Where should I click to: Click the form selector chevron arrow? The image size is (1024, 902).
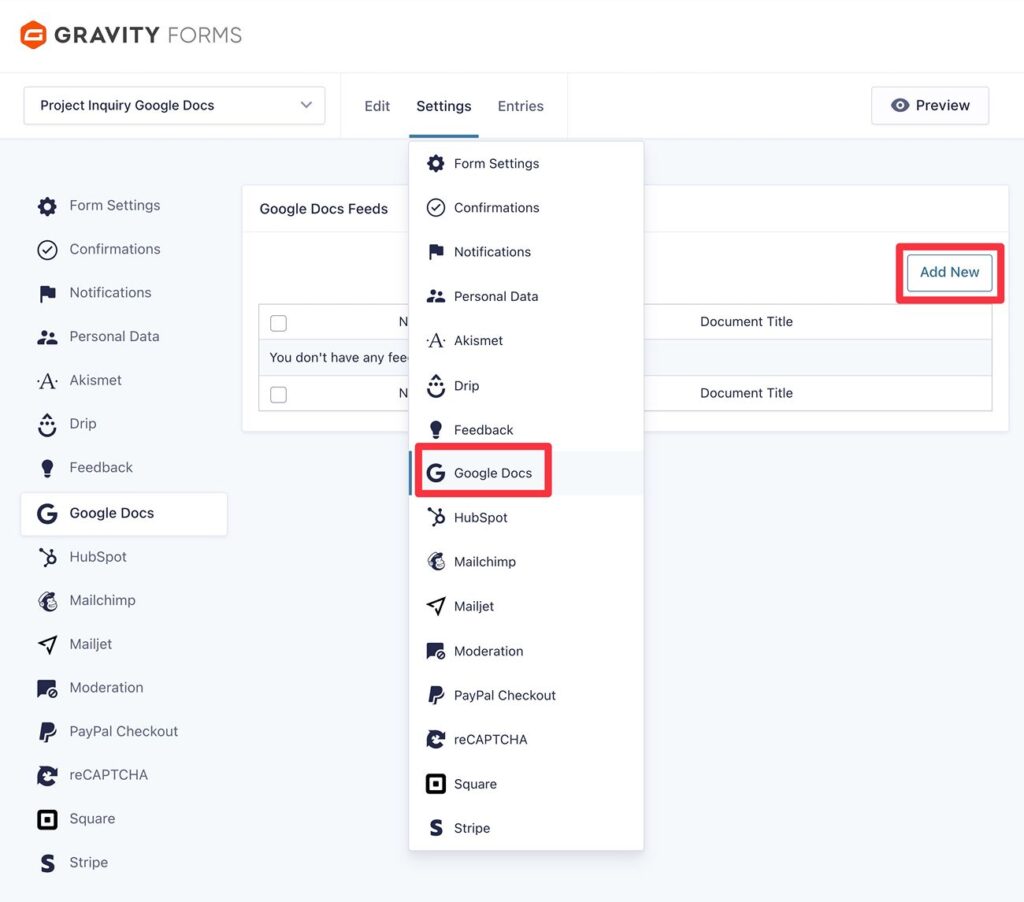tap(306, 105)
